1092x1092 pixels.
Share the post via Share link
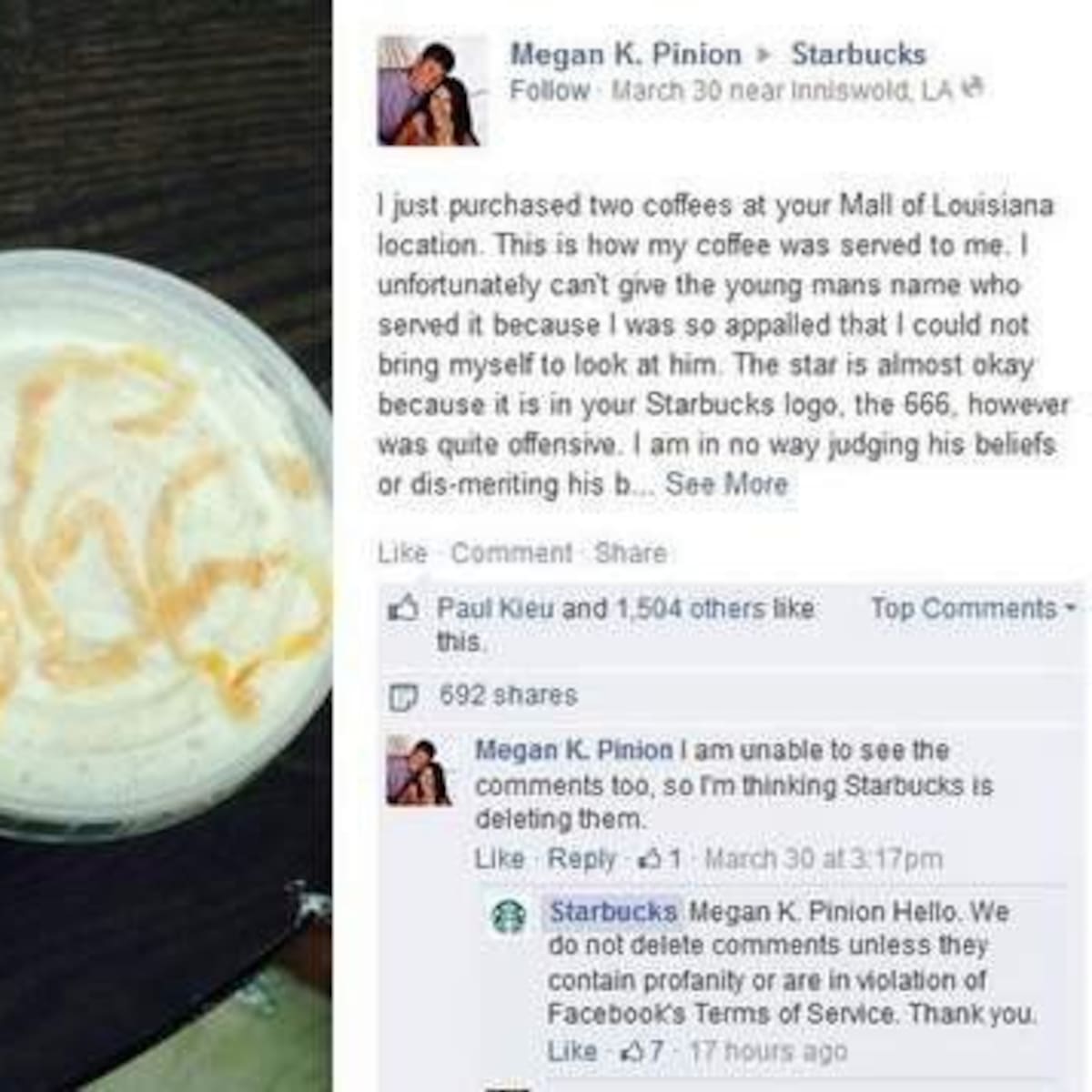coord(630,552)
